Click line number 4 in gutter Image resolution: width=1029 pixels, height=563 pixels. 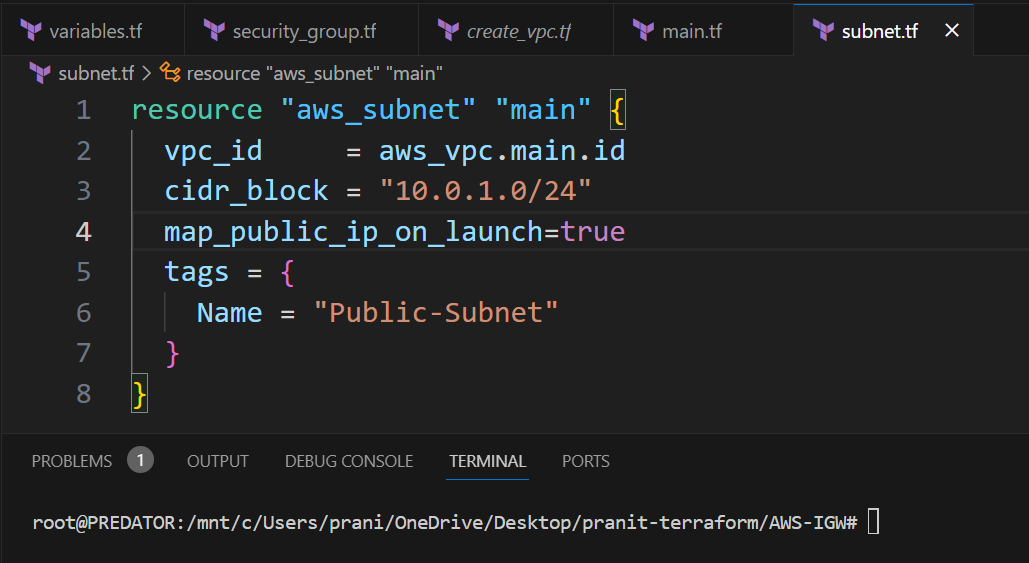[82, 232]
